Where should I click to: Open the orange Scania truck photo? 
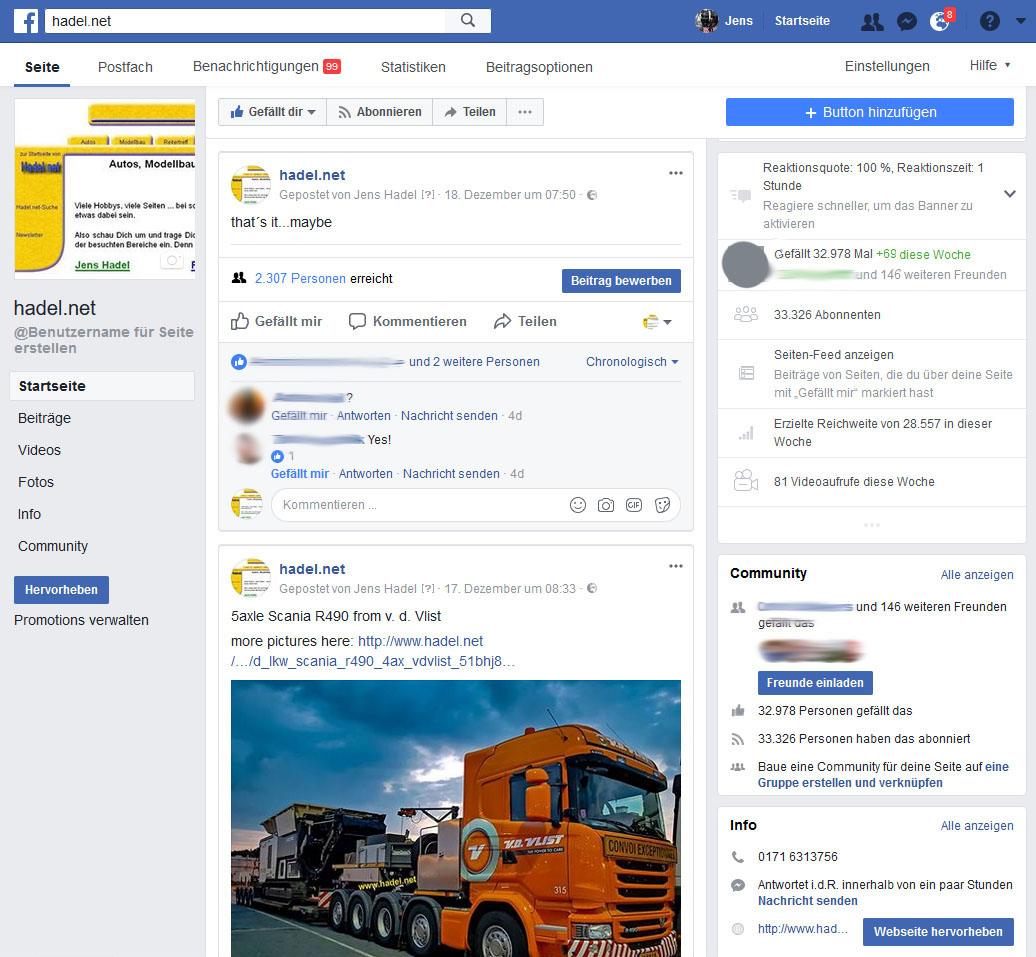[456, 818]
